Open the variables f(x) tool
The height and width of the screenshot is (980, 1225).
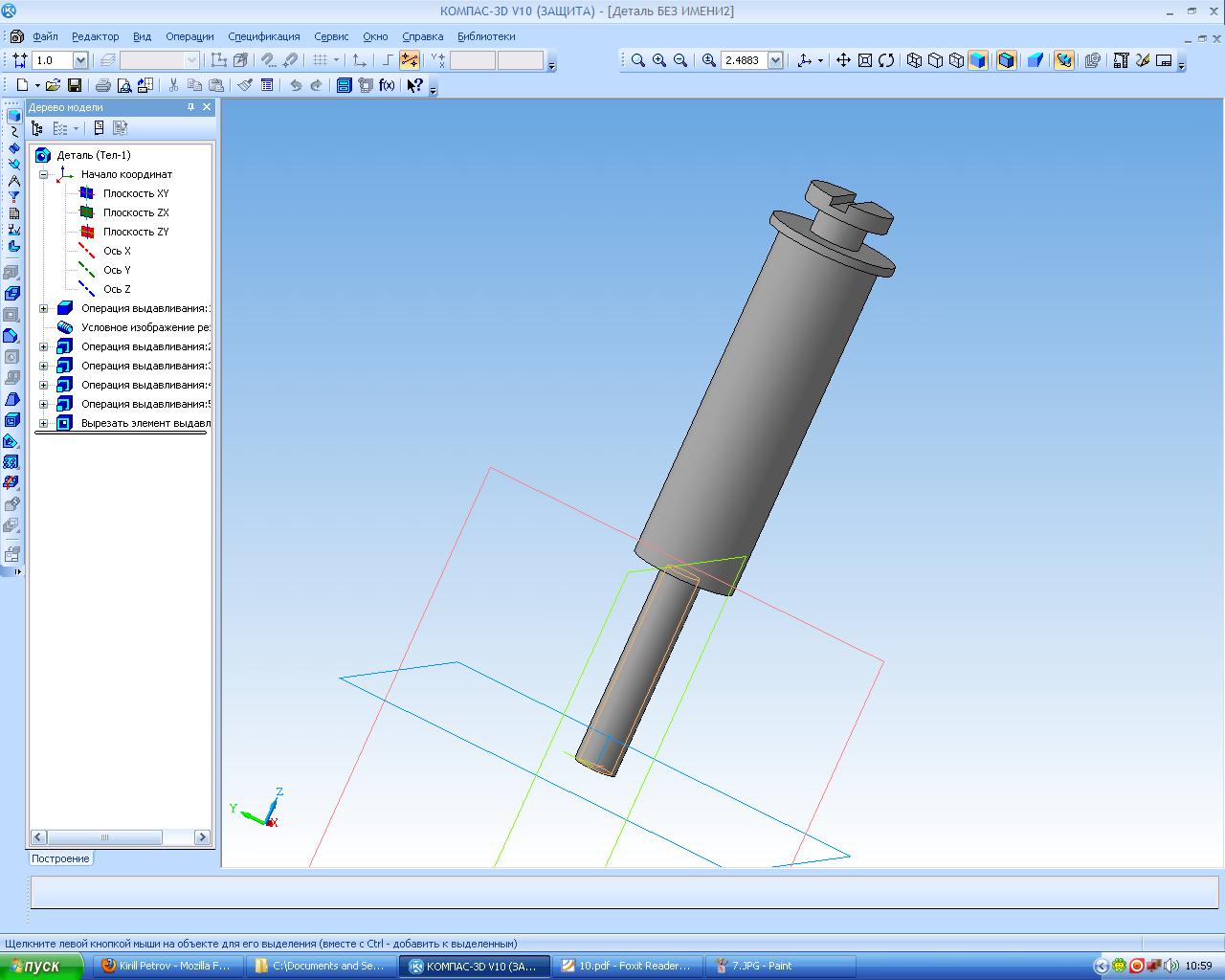click(x=387, y=85)
